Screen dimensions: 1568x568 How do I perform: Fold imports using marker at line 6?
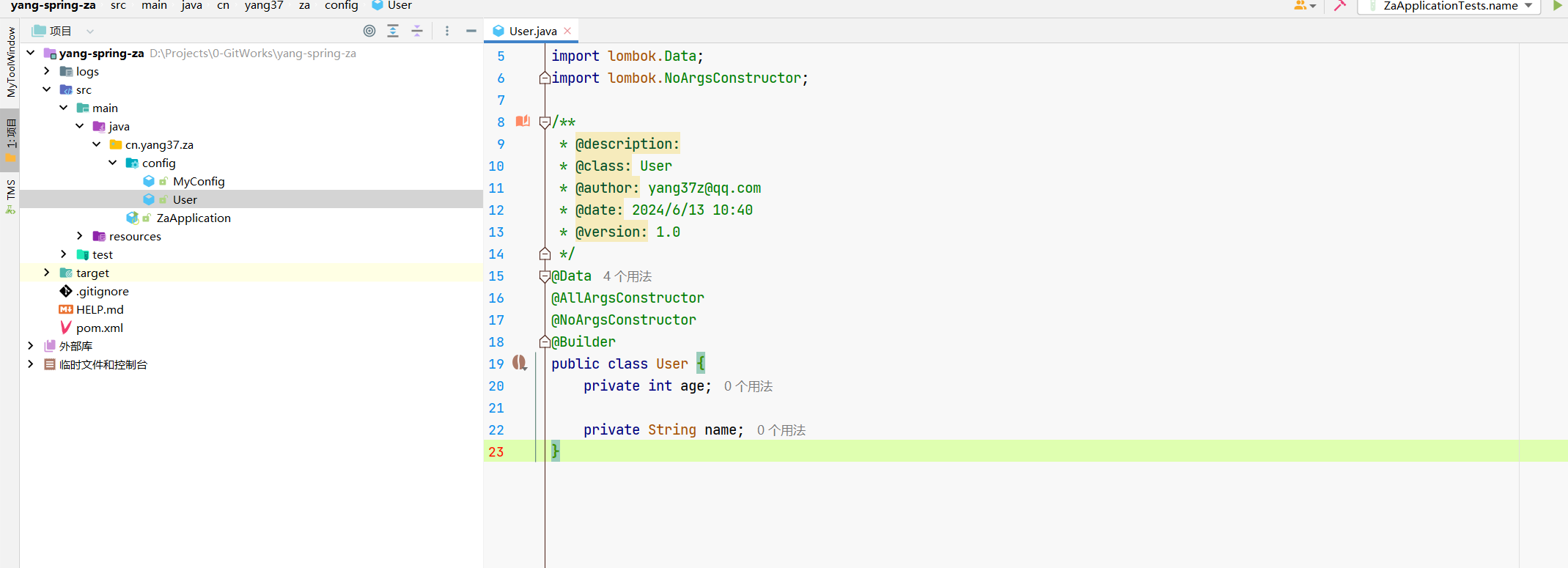pyautogui.click(x=545, y=78)
